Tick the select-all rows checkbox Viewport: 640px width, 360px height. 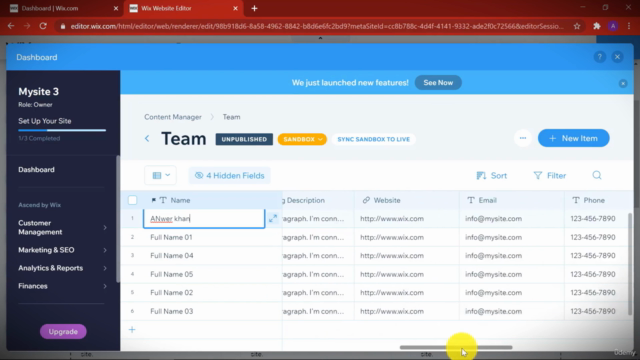(132, 200)
